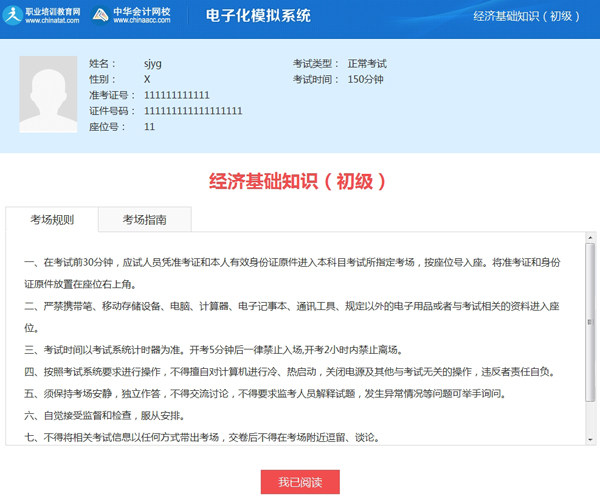600x499 pixels.
Task: Open the 中华会计网校 www.chinaacc.com link
Action: 142,16
